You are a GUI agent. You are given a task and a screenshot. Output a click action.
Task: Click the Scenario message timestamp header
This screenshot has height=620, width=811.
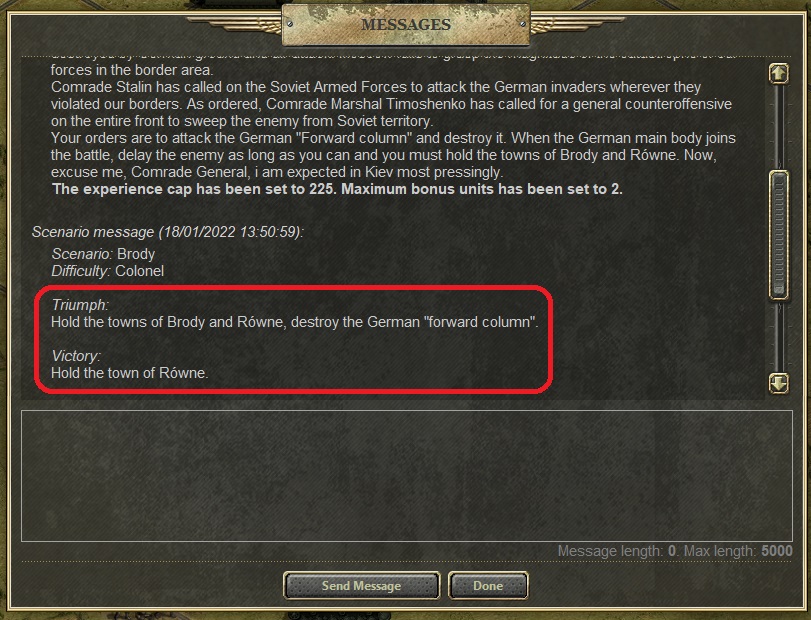(x=168, y=232)
